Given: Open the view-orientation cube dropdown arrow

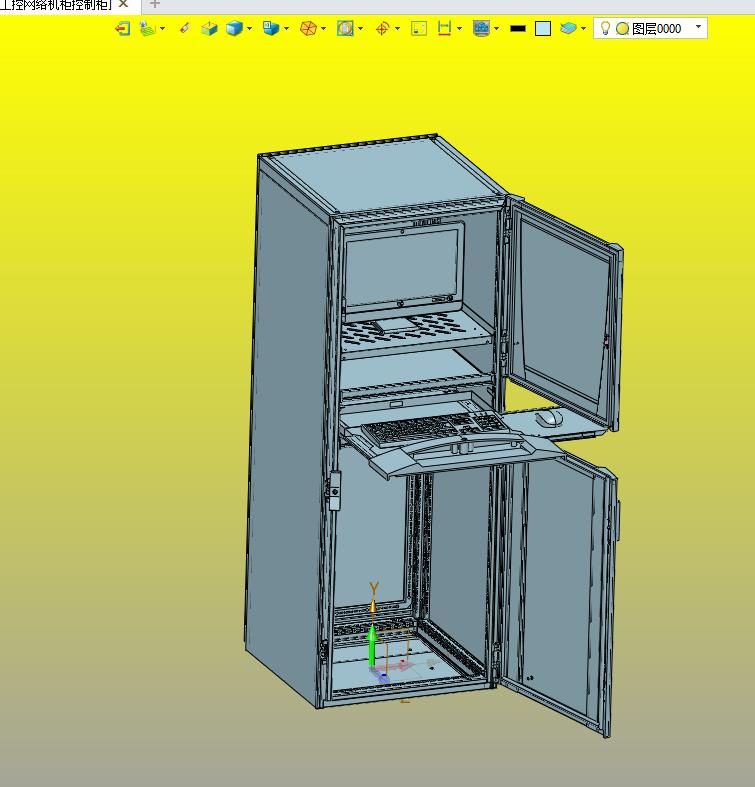Looking at the screenshot, I should coord(287,29).
